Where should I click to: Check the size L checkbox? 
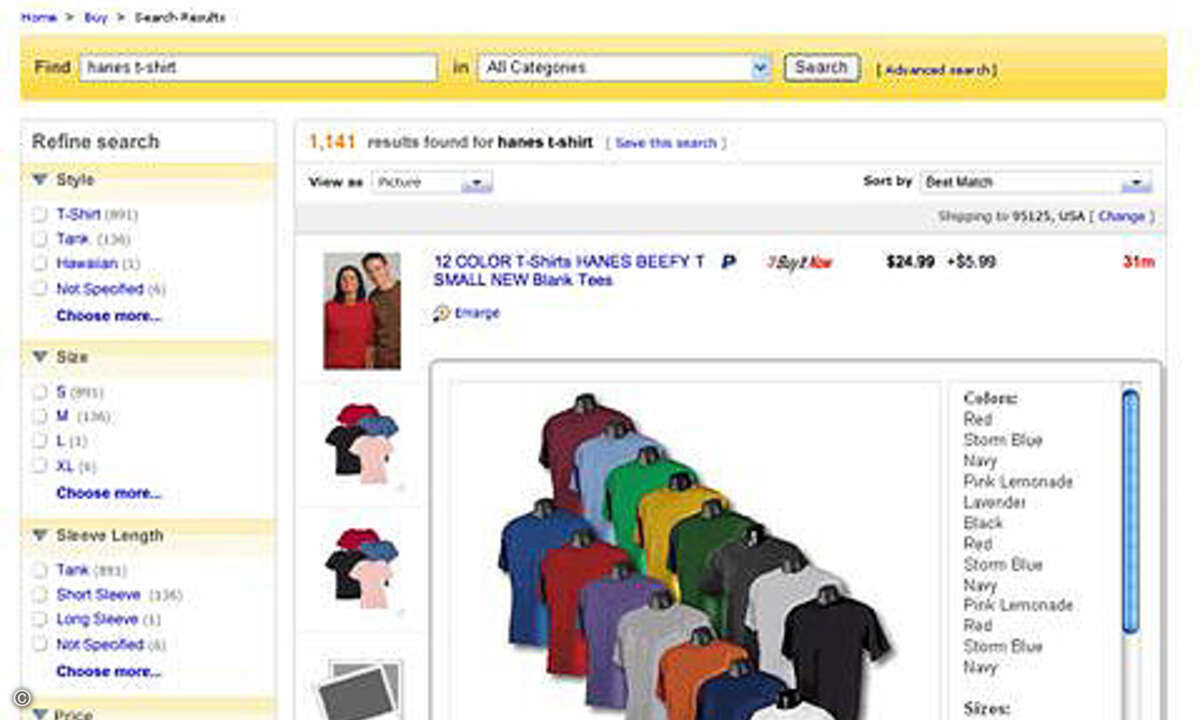pos(40,441)
